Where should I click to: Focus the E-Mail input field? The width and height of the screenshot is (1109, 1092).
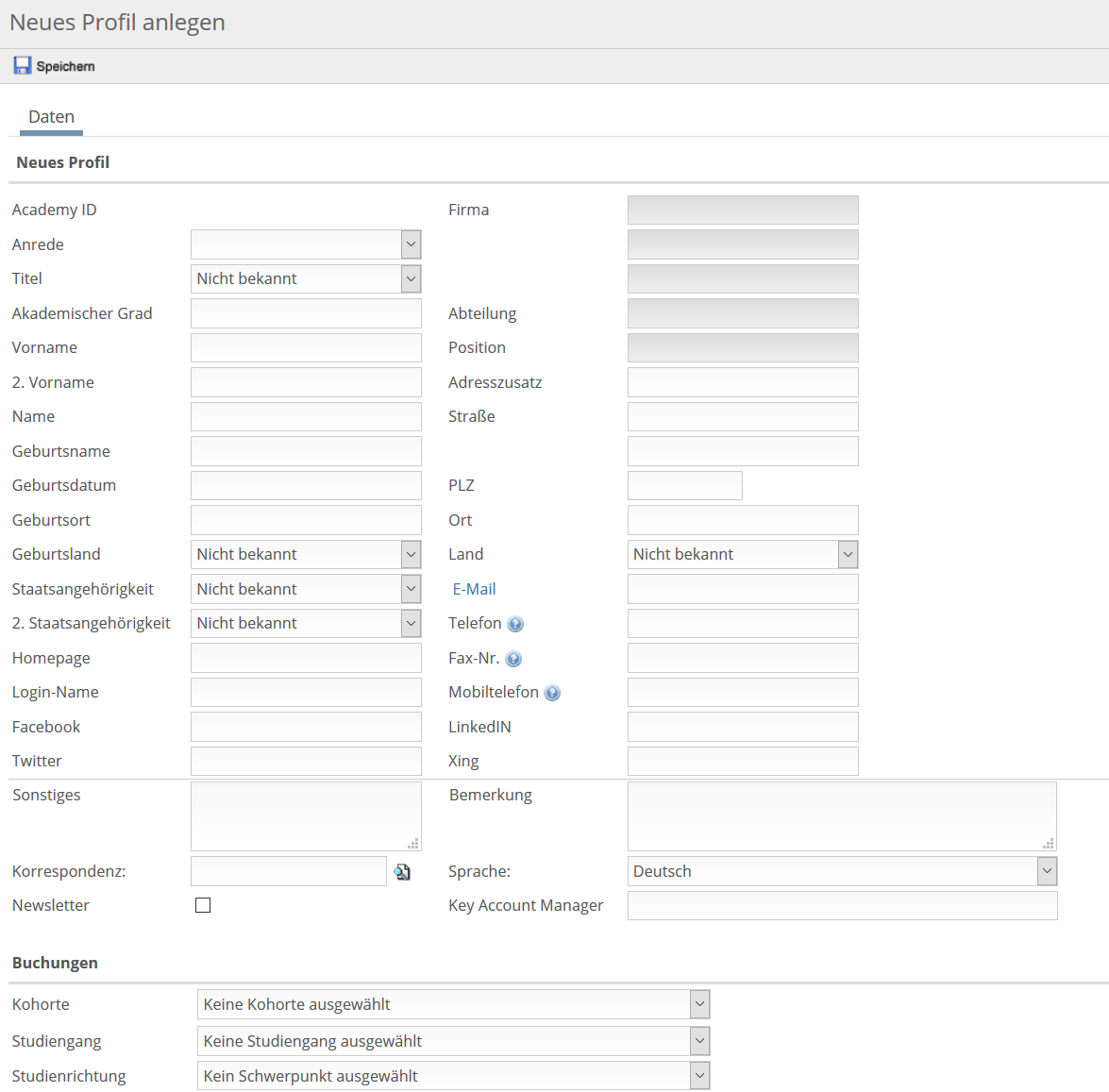[x=743, y=588]
